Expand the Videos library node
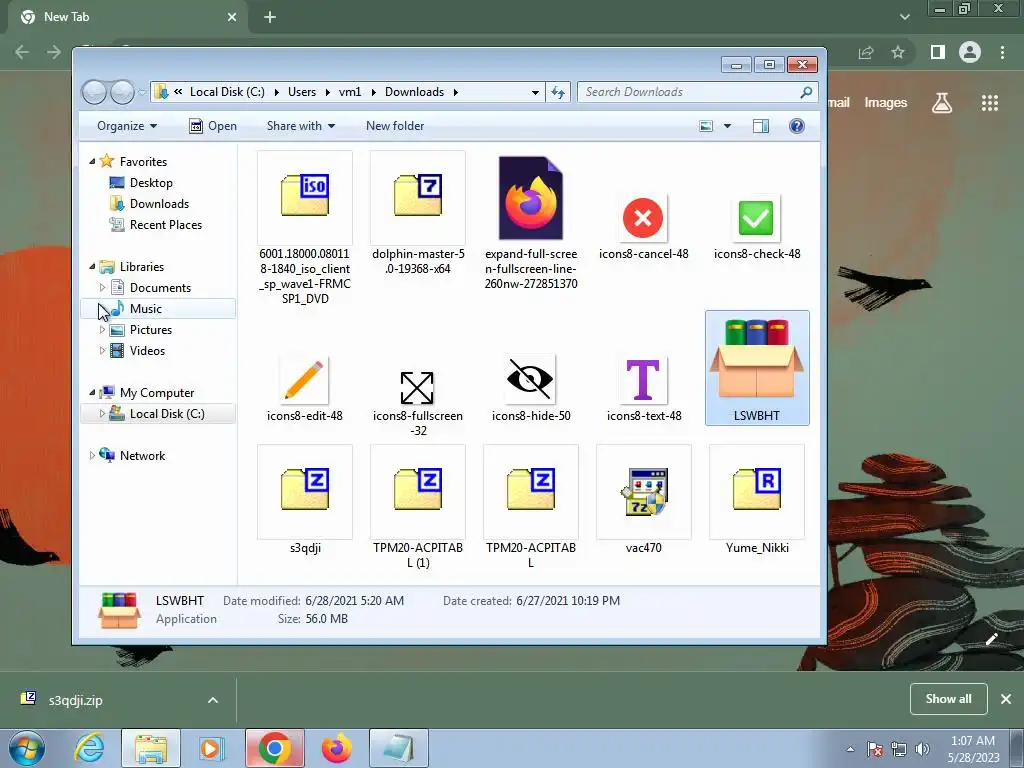1024x768 pixels. coord(102,351)
